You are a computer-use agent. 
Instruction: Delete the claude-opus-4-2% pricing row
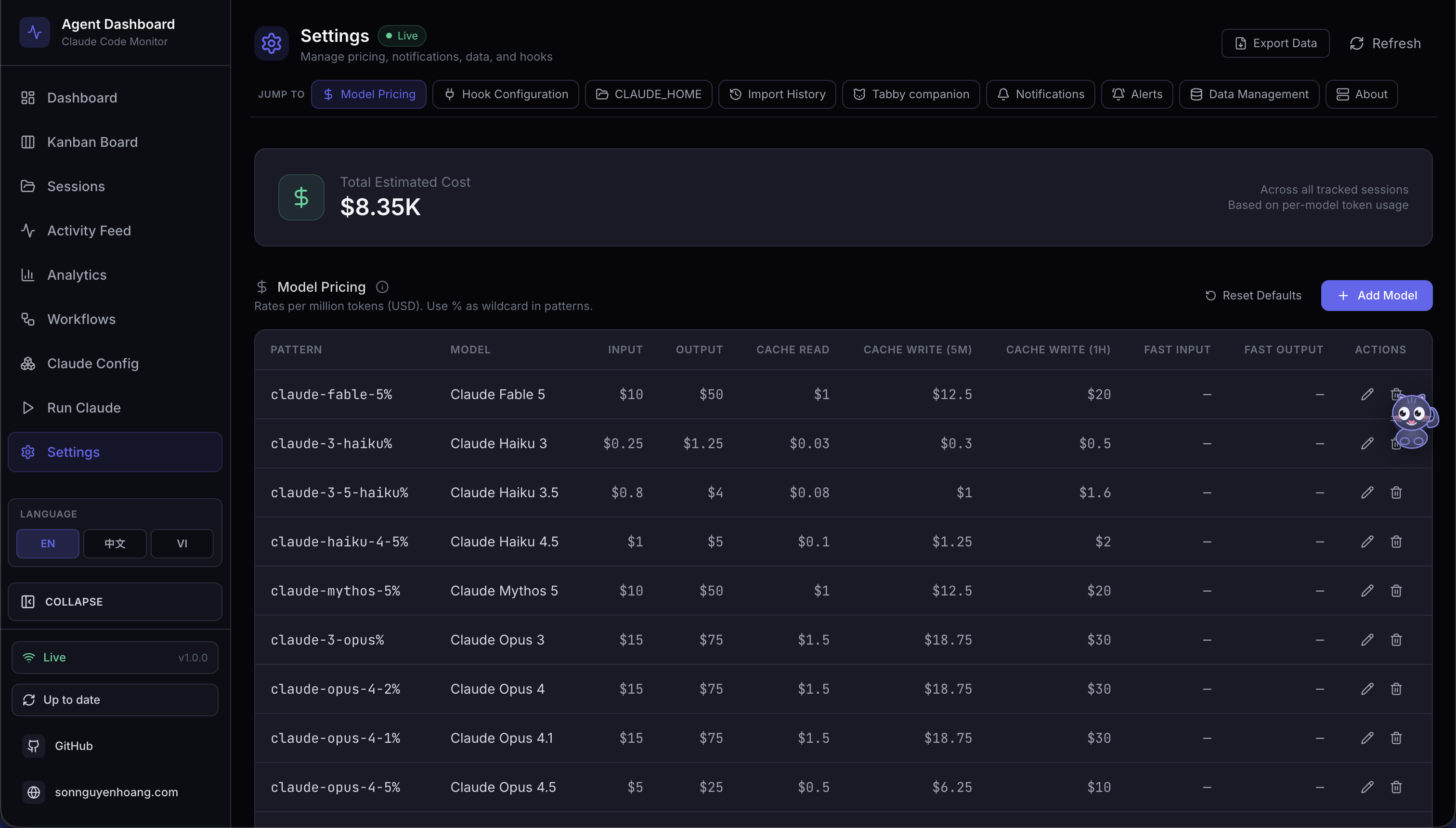coord(1396,689)
